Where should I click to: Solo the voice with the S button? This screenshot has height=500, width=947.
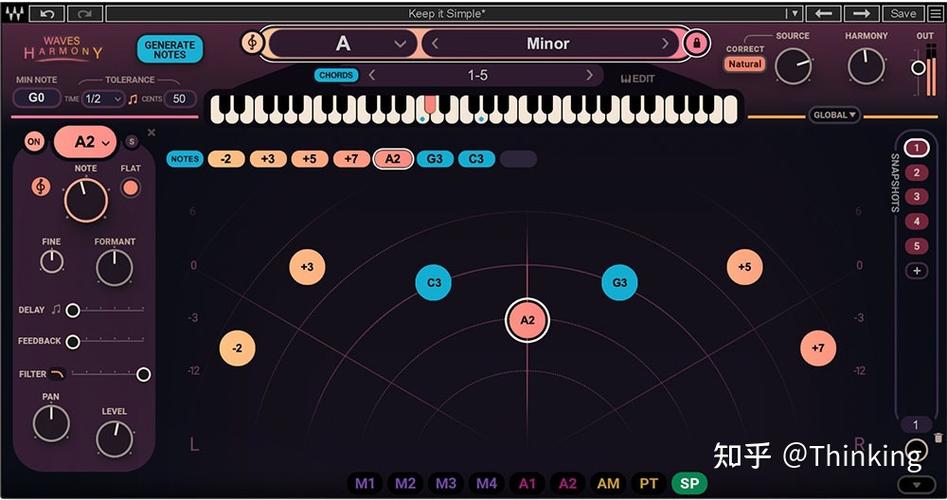[x=131, y=142]
